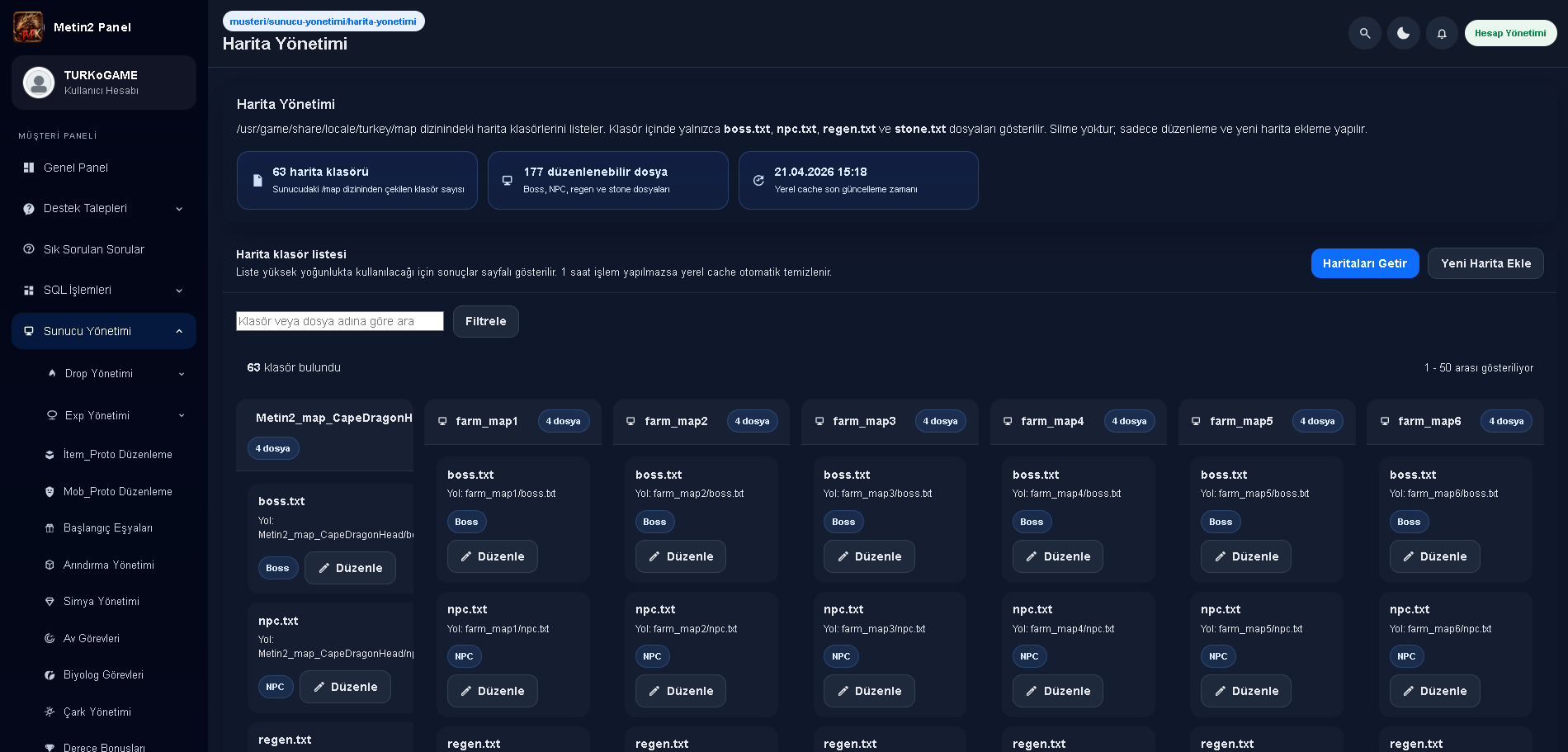The image size is (1568, 752).
Task: Click Mob_Proto Düzenleme shield icon
Action: coord(50,492)
